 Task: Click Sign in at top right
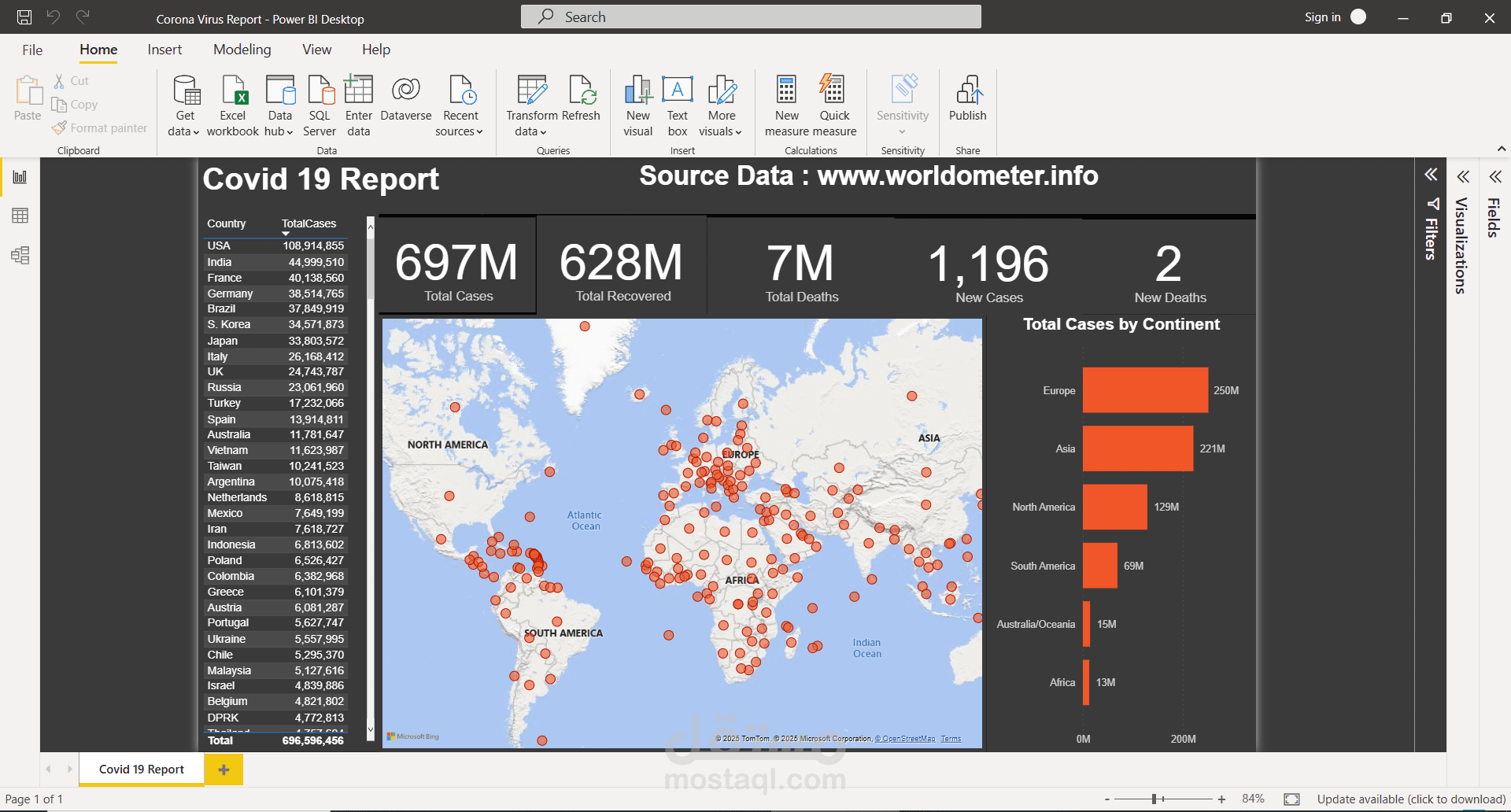coord(1323,17)
